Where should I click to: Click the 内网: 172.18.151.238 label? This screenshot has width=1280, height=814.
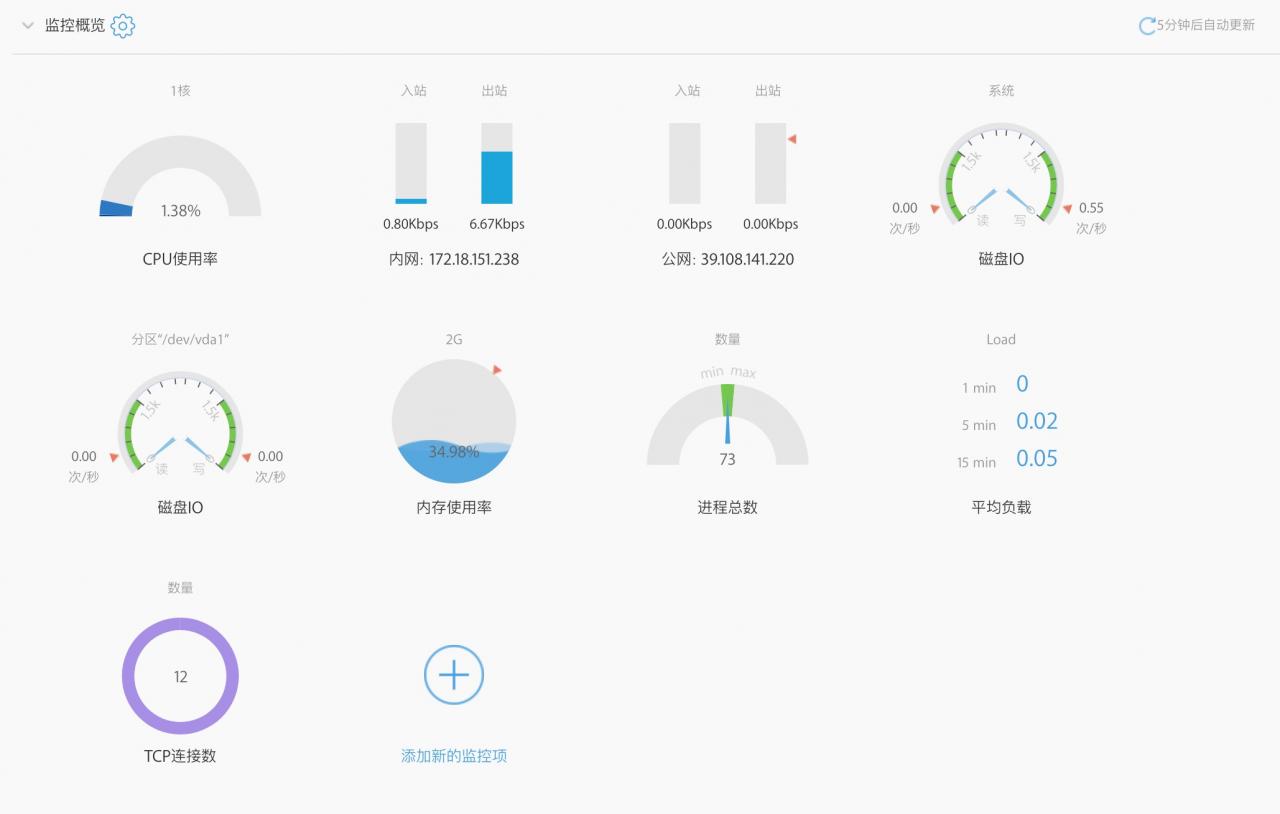454,259
